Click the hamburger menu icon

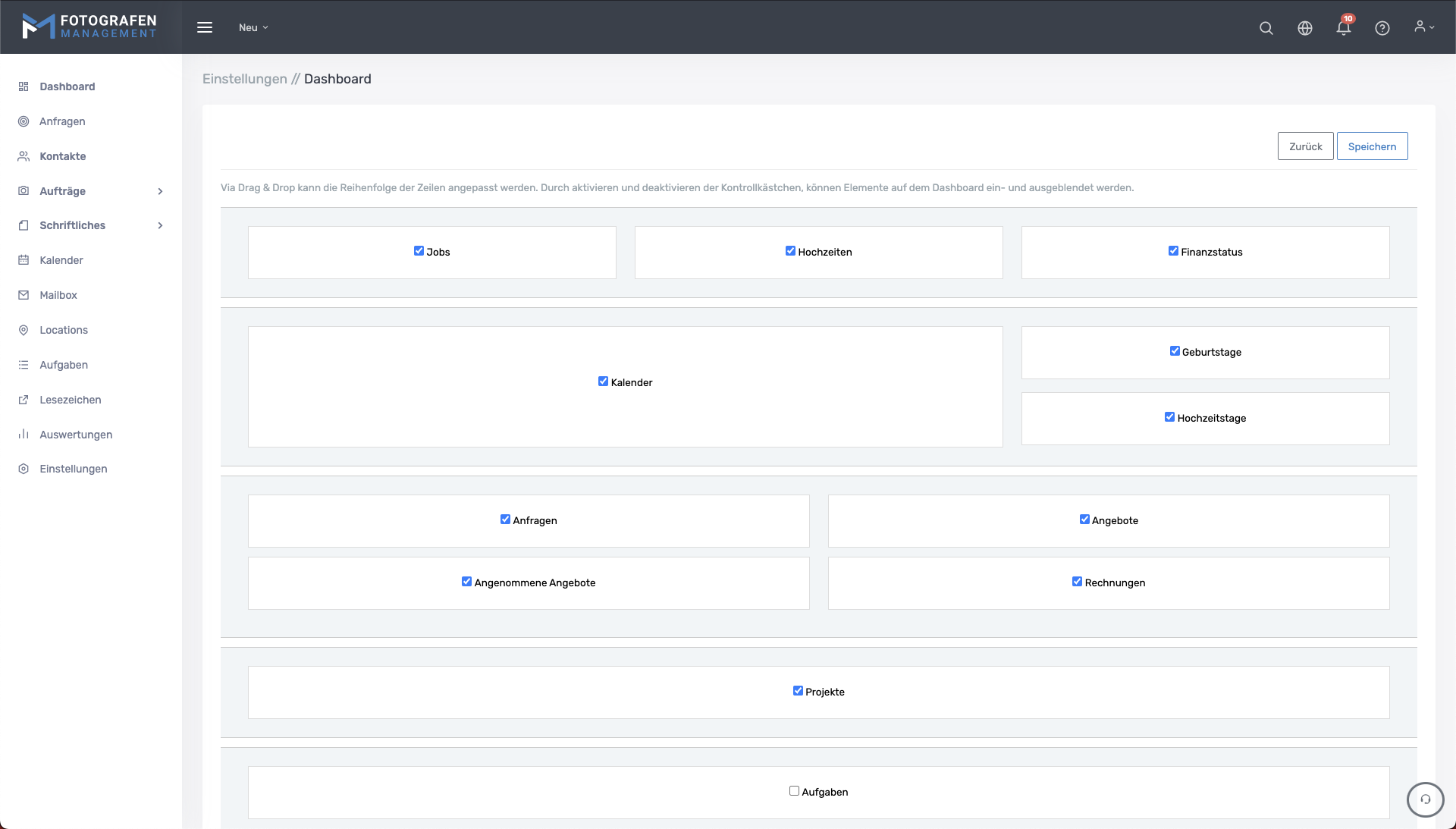(x=205, y=27)
